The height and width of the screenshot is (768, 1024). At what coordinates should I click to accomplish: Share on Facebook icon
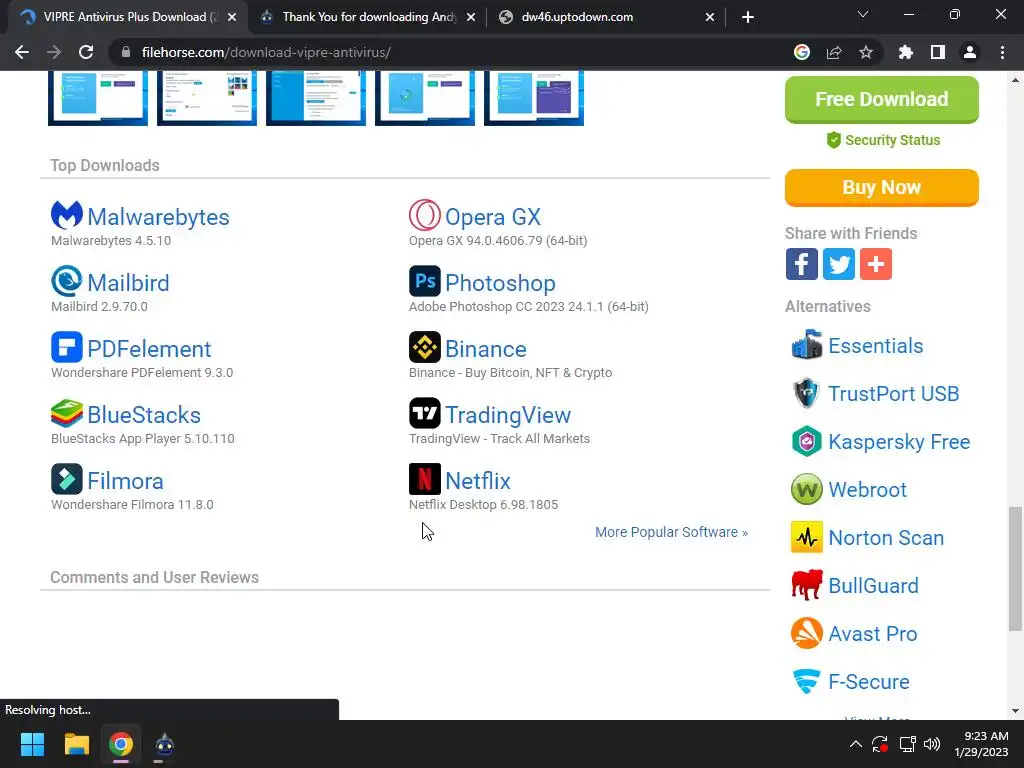click(x=801, y=264)
